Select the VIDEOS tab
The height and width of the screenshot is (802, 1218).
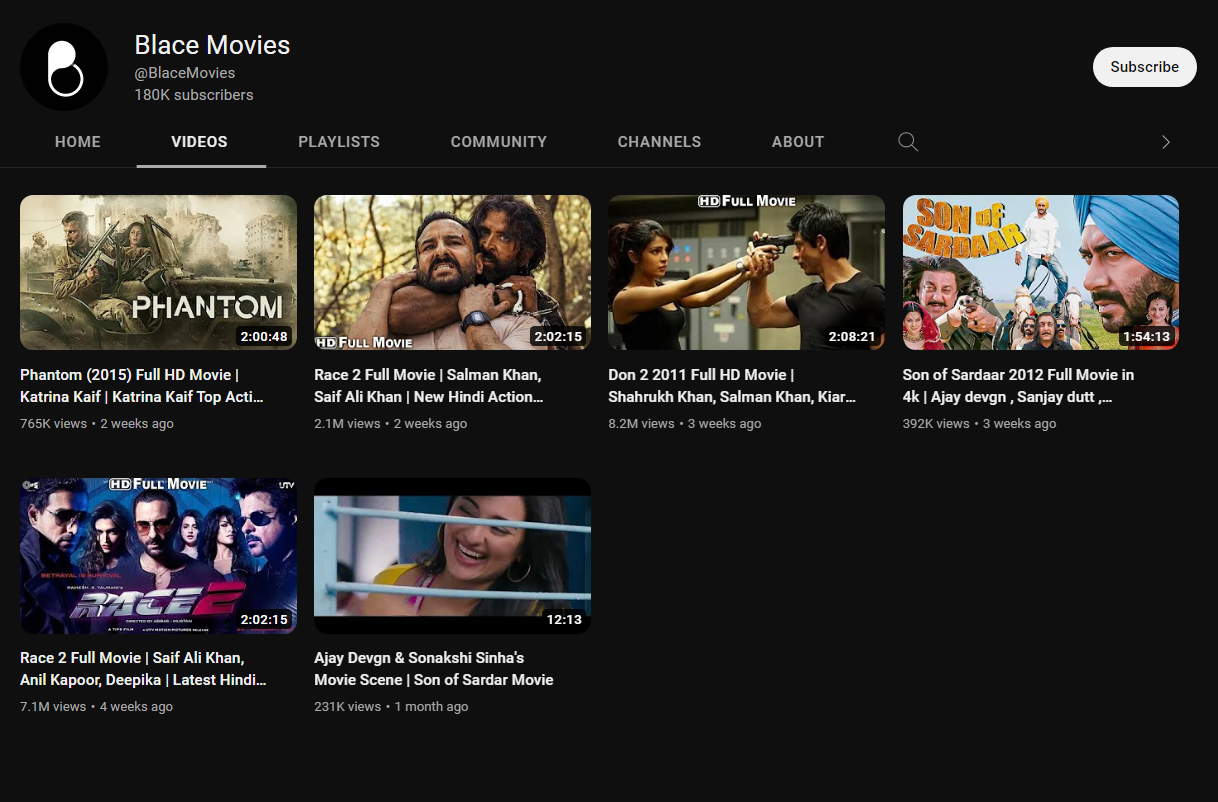199,142
